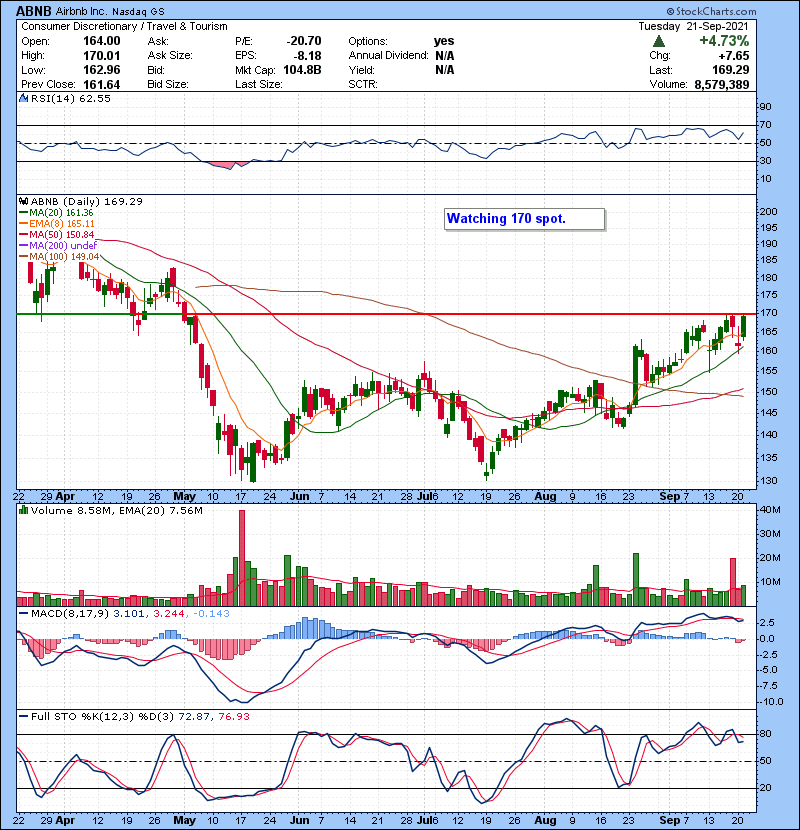The image size is (800, 830).
Task: Click the Chg value +7.65
Action: 733,56
